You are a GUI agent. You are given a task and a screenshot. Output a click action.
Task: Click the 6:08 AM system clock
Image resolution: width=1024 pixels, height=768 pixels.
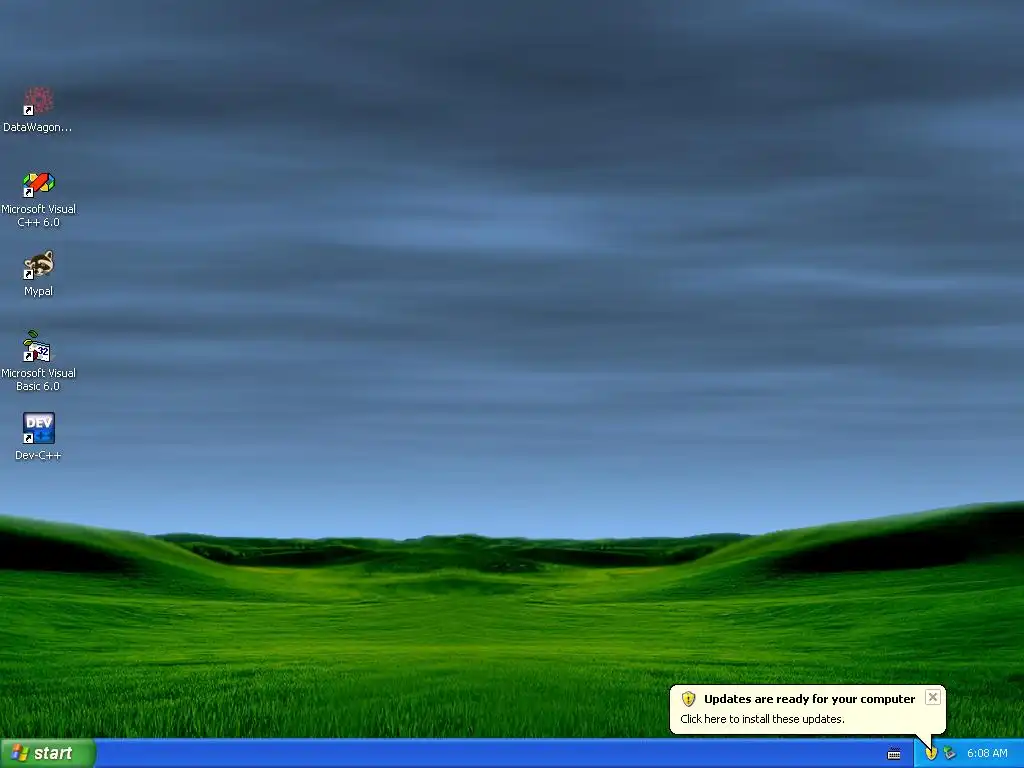[x=987, y=754]
